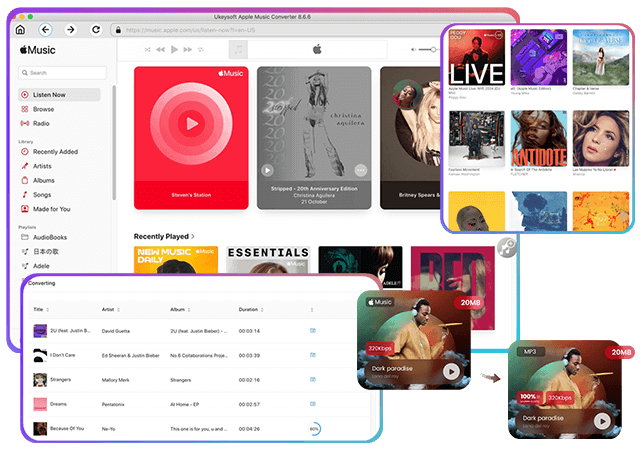This screenshot has height=450, width=640.
Task: Toggle repeat mode
Action: pos(201,49)
